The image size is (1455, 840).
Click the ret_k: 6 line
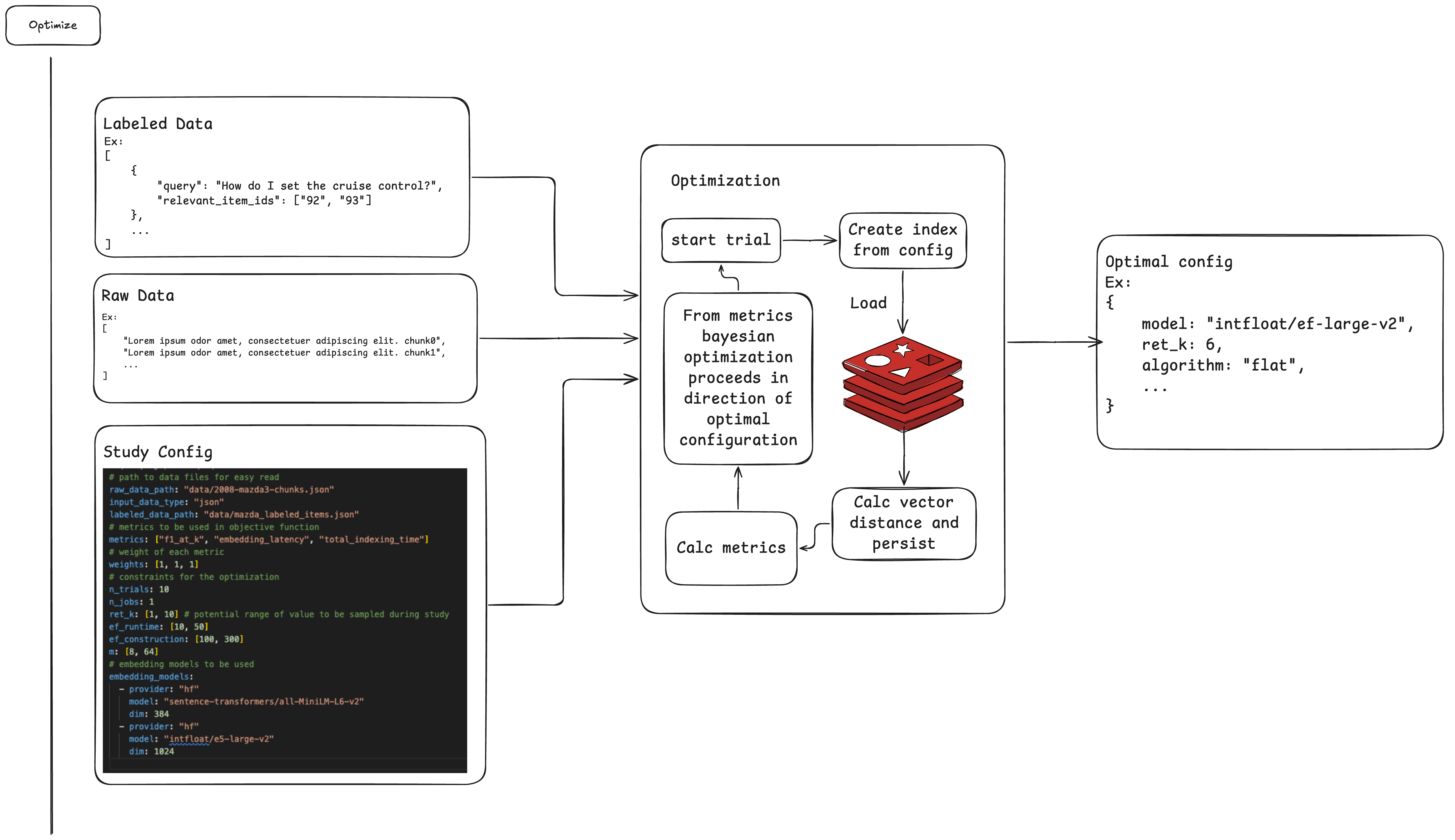(1182, 345)
